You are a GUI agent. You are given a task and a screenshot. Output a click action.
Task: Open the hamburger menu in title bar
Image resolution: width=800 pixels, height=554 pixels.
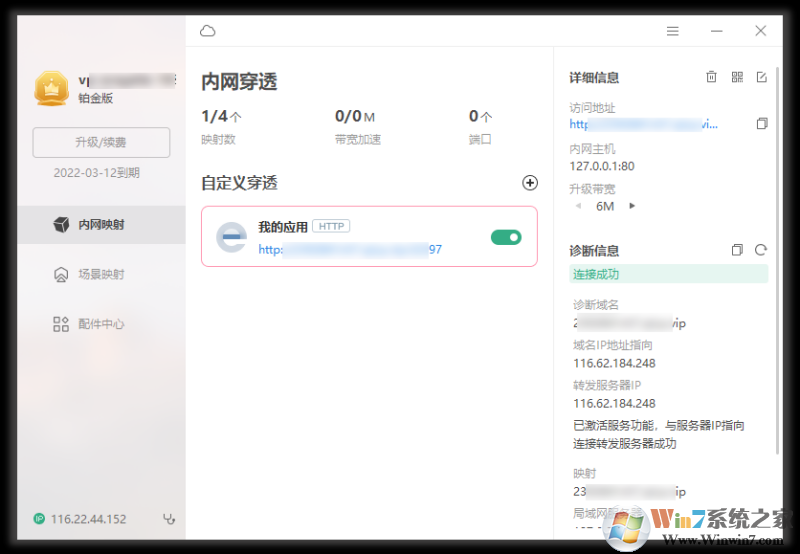(673, 31)
